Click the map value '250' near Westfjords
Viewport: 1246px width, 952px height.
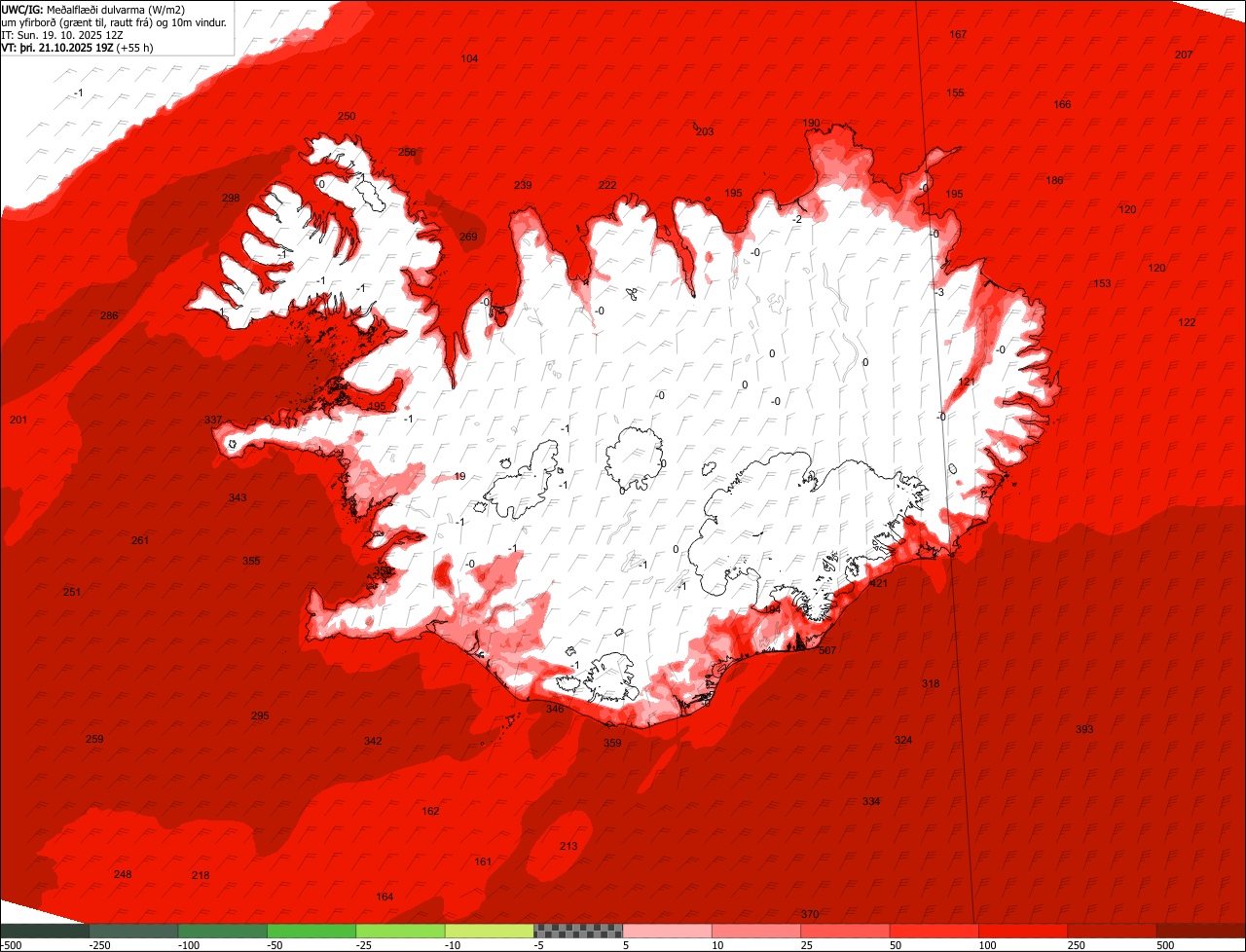[x=347, y=116]
